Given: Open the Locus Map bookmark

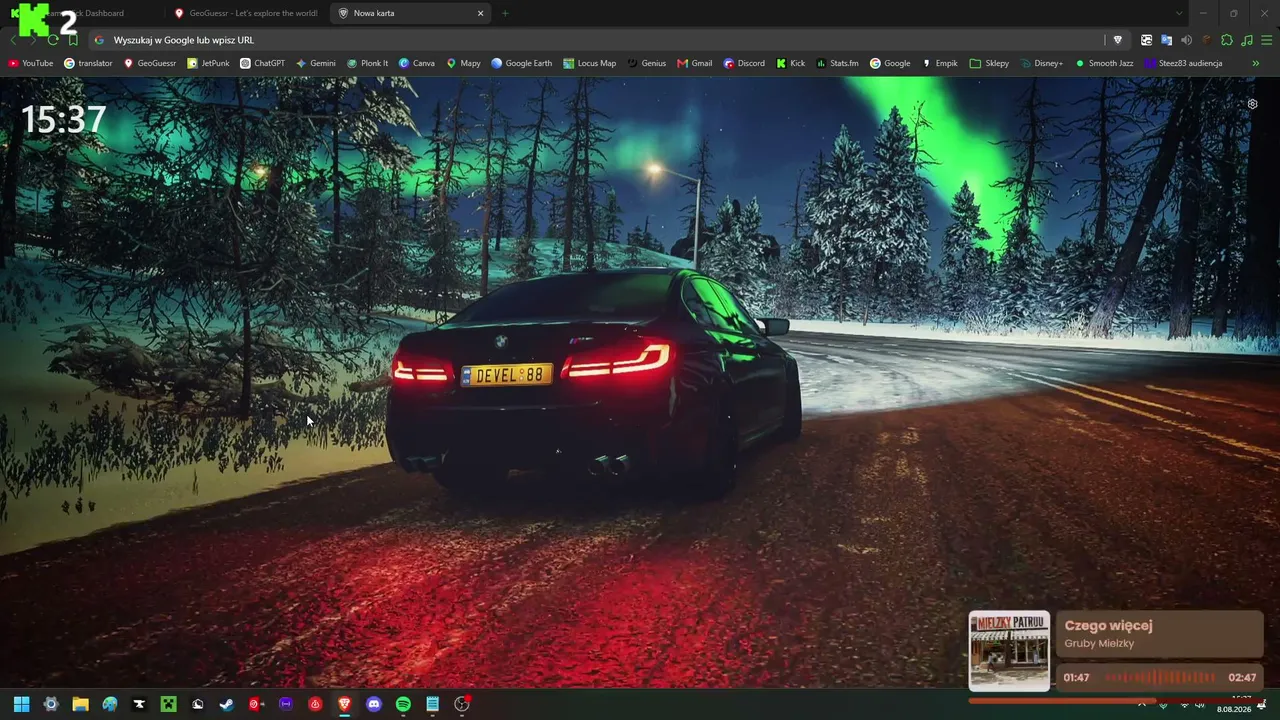Looking at the screenshot, I should tap(589, 63).
